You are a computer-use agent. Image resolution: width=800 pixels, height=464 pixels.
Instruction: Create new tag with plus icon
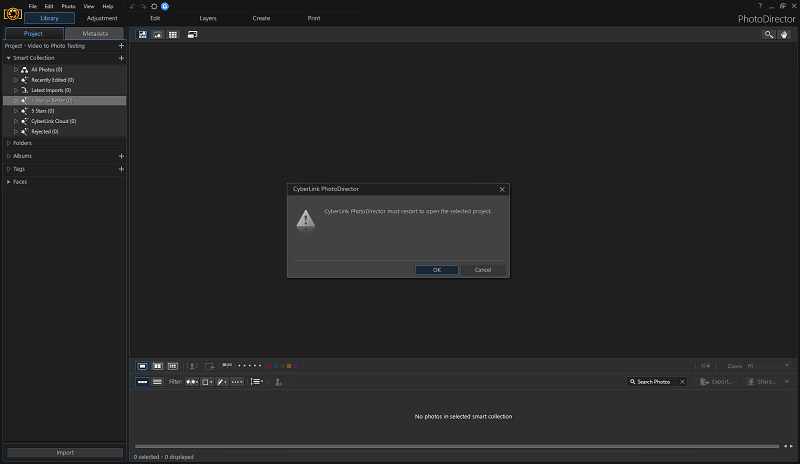(x=121, y=169)
